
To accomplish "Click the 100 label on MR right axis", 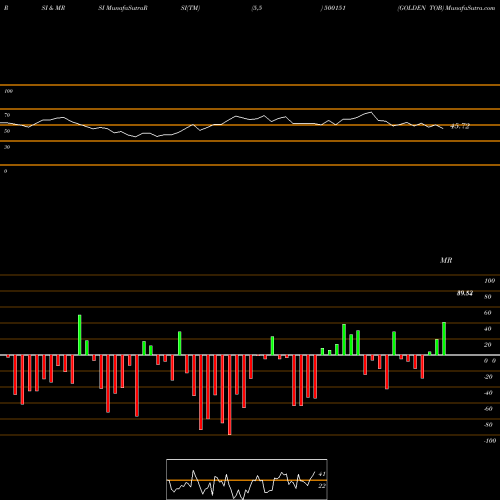I will click(x=490, y=281).
